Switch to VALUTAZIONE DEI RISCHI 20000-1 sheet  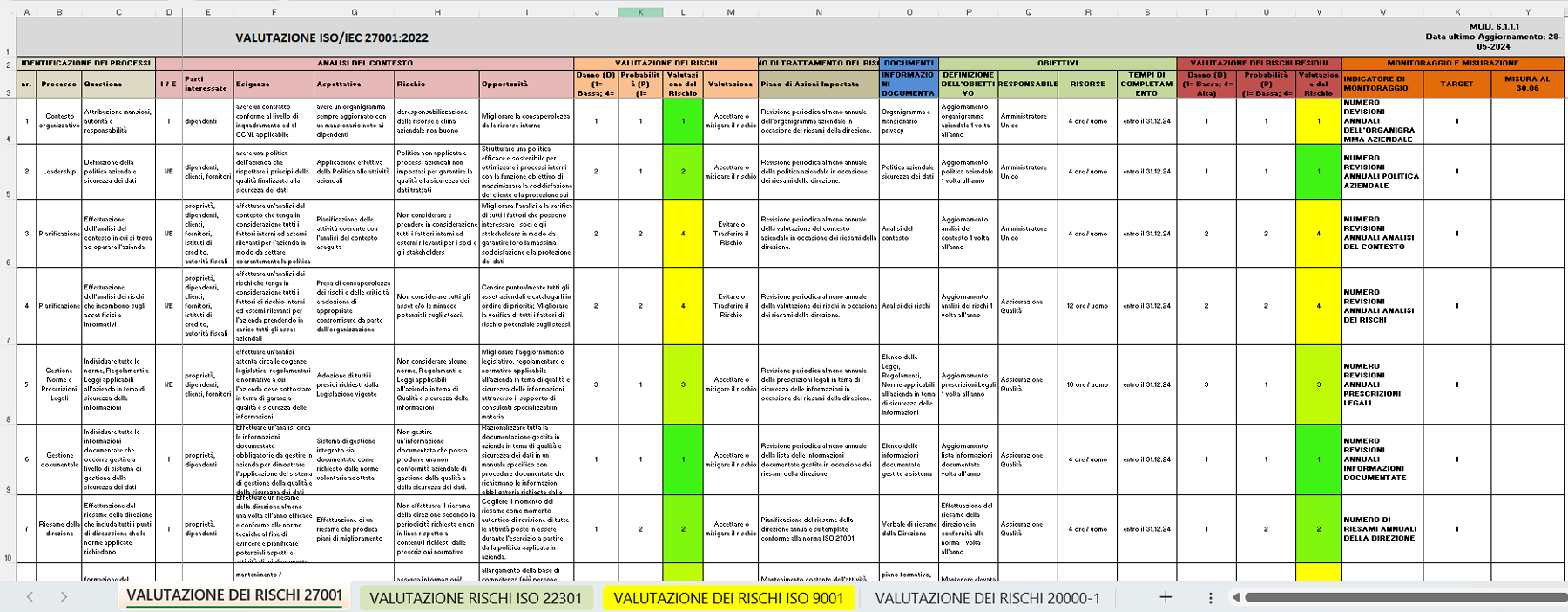point(987,598)
